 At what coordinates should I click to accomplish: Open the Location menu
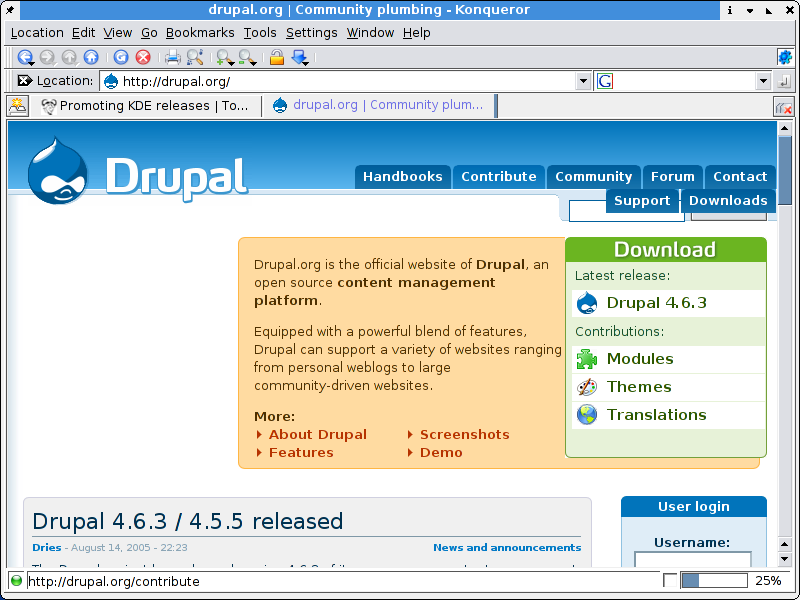37,33
